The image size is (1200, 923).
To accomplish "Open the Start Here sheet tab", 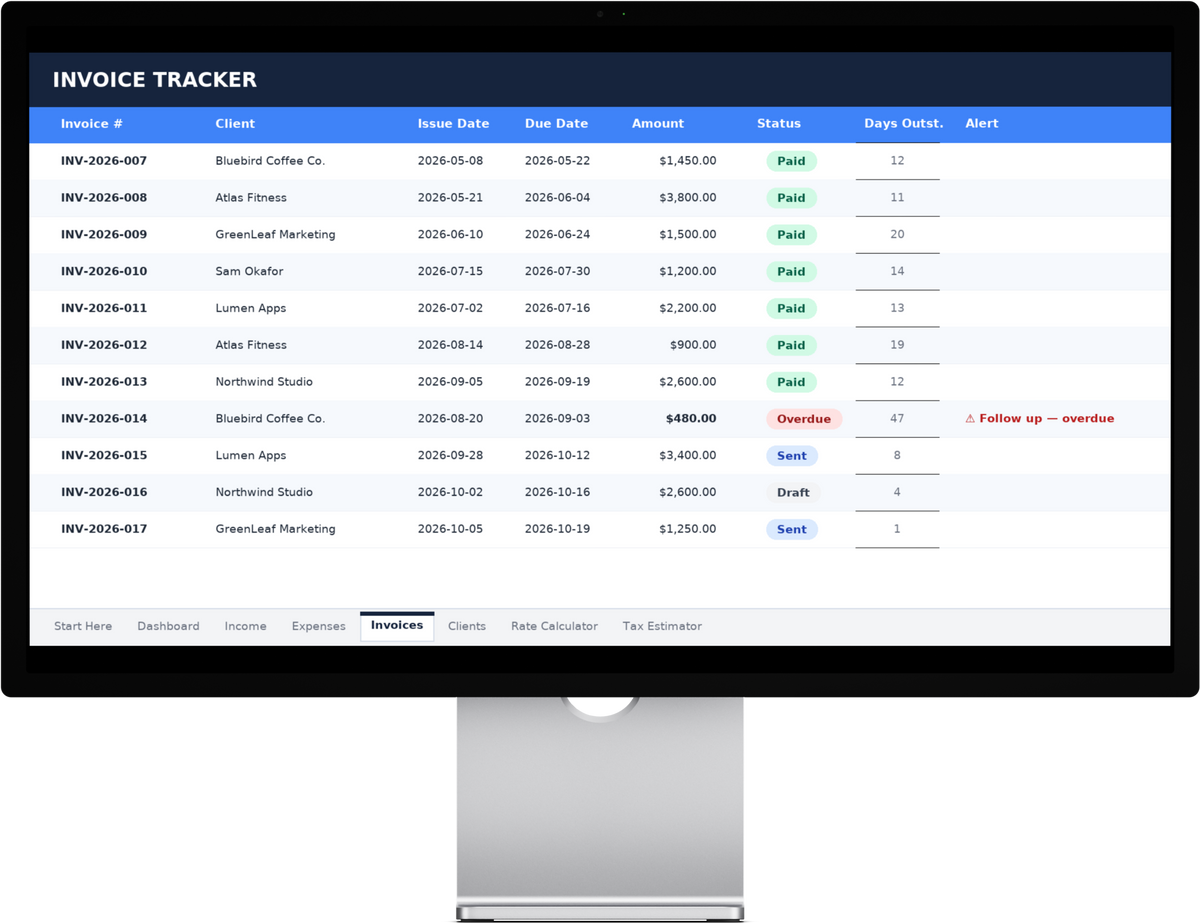I will point(83,626).
